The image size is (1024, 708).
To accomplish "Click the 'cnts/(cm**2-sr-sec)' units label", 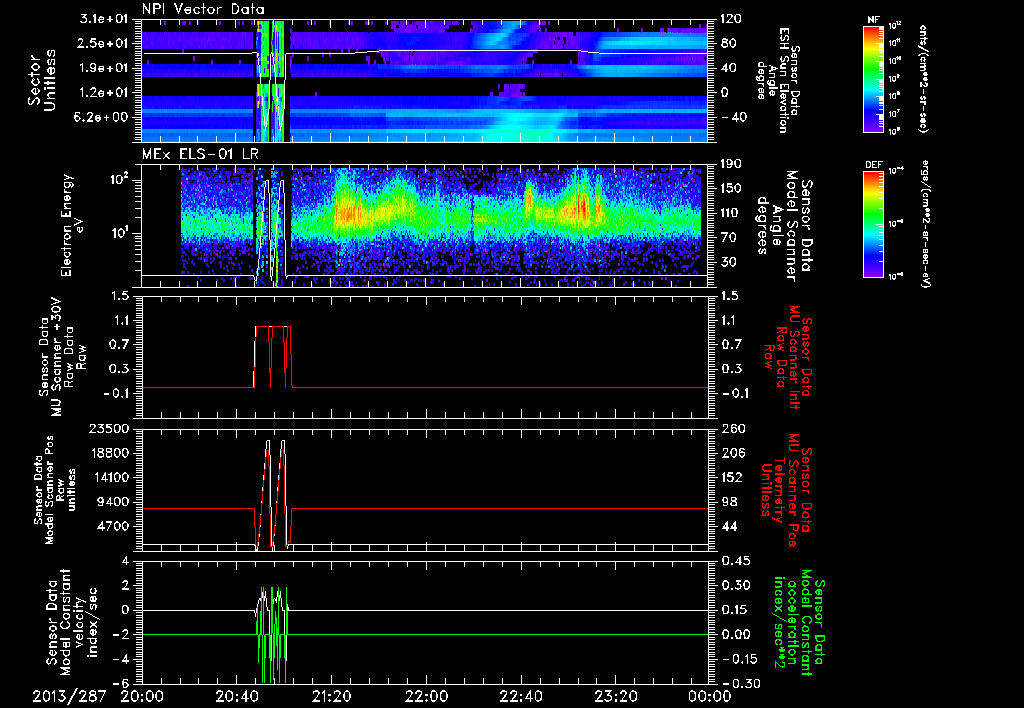I will point(924,78).
